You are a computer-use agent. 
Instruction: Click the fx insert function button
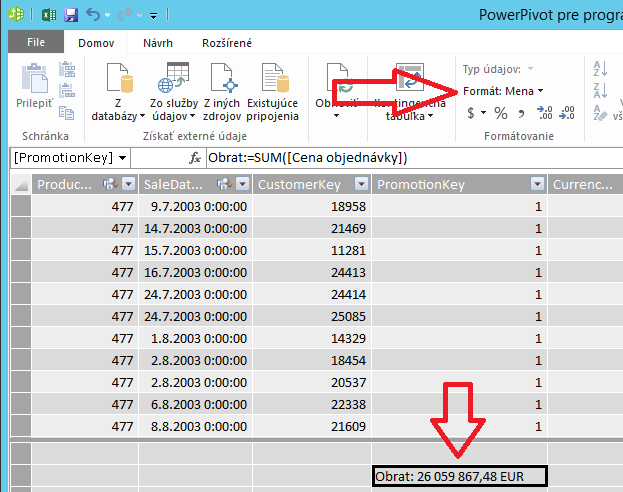195,158
